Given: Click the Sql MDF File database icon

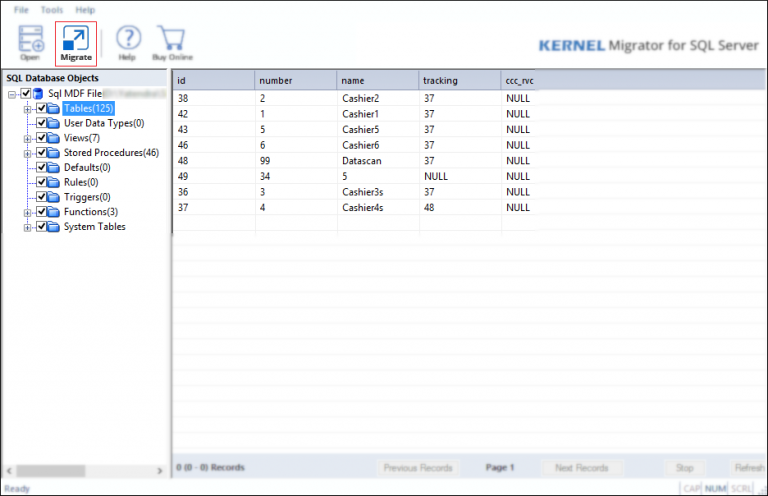Looking at the screenshot, I should coord(39,94).
